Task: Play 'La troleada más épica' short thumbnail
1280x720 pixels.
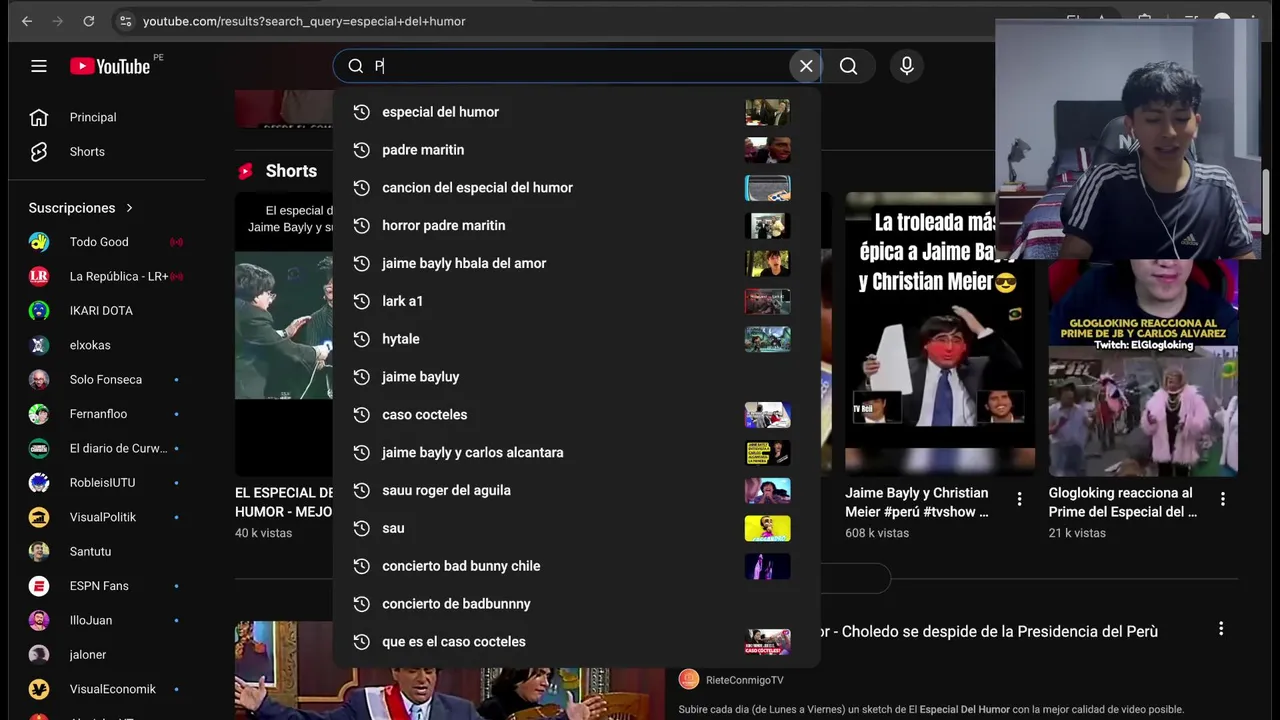Action: (940, 334)
